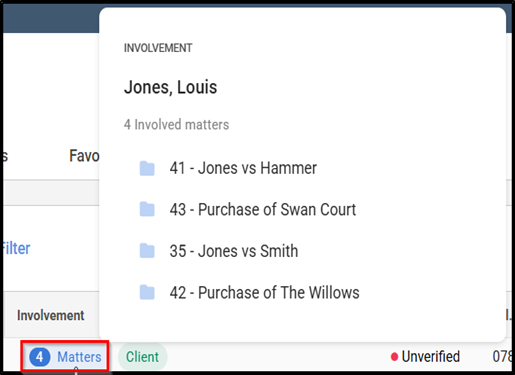
Task: Sort by the Involvement column header
Action: (x=51, y=315)
